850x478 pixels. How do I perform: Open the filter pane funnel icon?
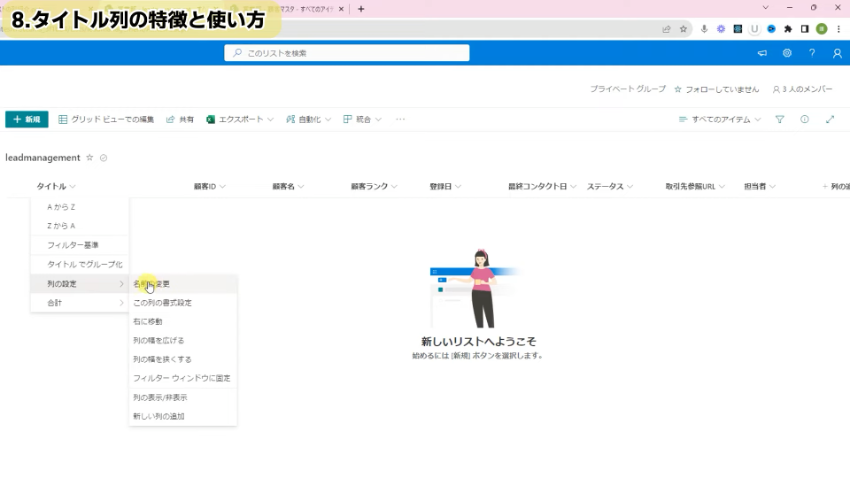tap(780, 119)
